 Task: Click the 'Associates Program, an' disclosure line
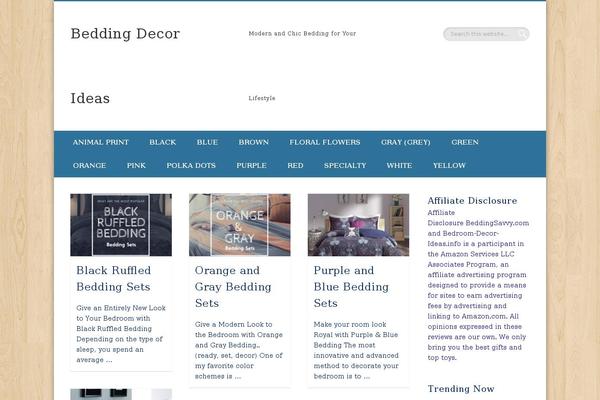pos(468,264)
